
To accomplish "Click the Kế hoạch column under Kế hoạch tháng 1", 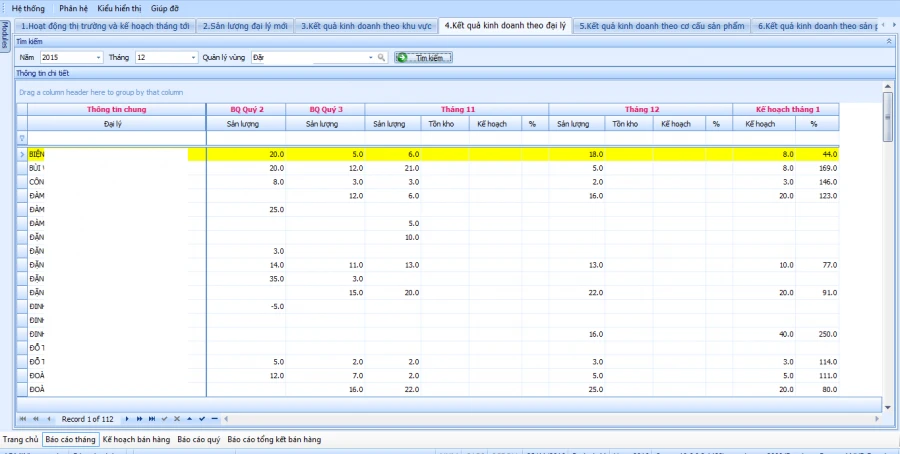I will (x=764, y=123).
